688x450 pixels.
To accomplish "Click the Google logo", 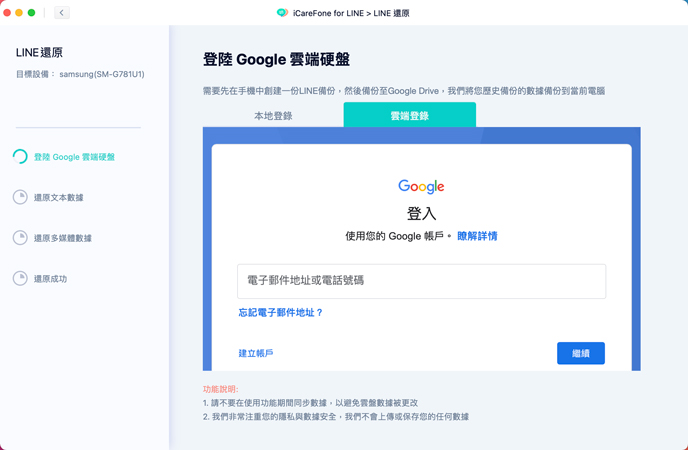I will tap(421, 186).
